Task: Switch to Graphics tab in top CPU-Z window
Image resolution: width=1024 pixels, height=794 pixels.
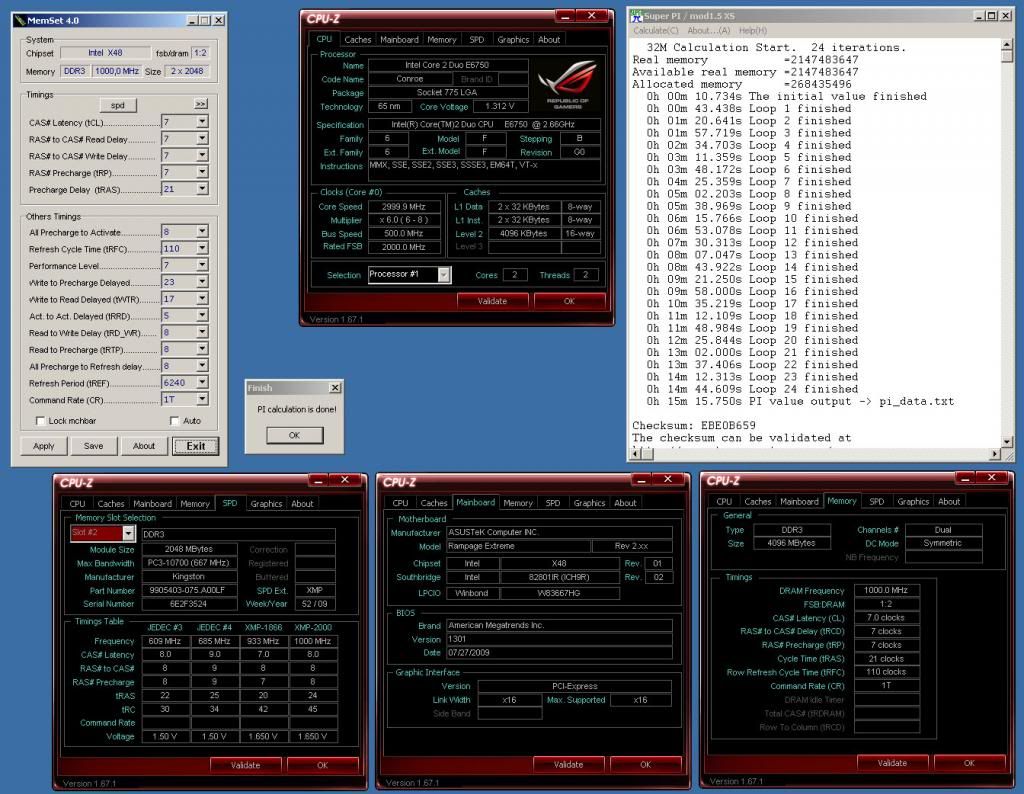Action: 513,40
